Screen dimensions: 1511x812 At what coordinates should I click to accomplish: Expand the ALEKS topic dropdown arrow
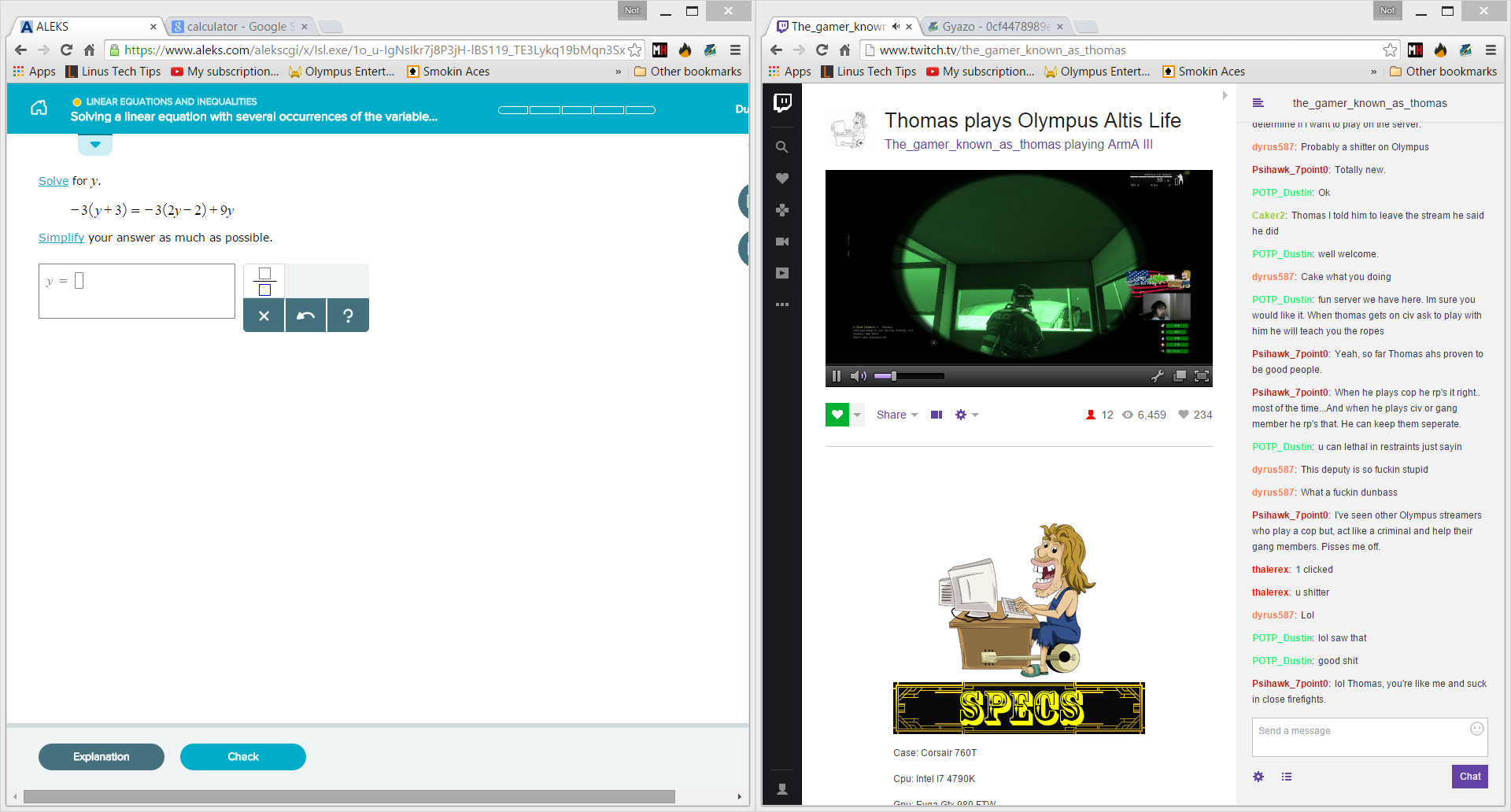coord(95,145)
